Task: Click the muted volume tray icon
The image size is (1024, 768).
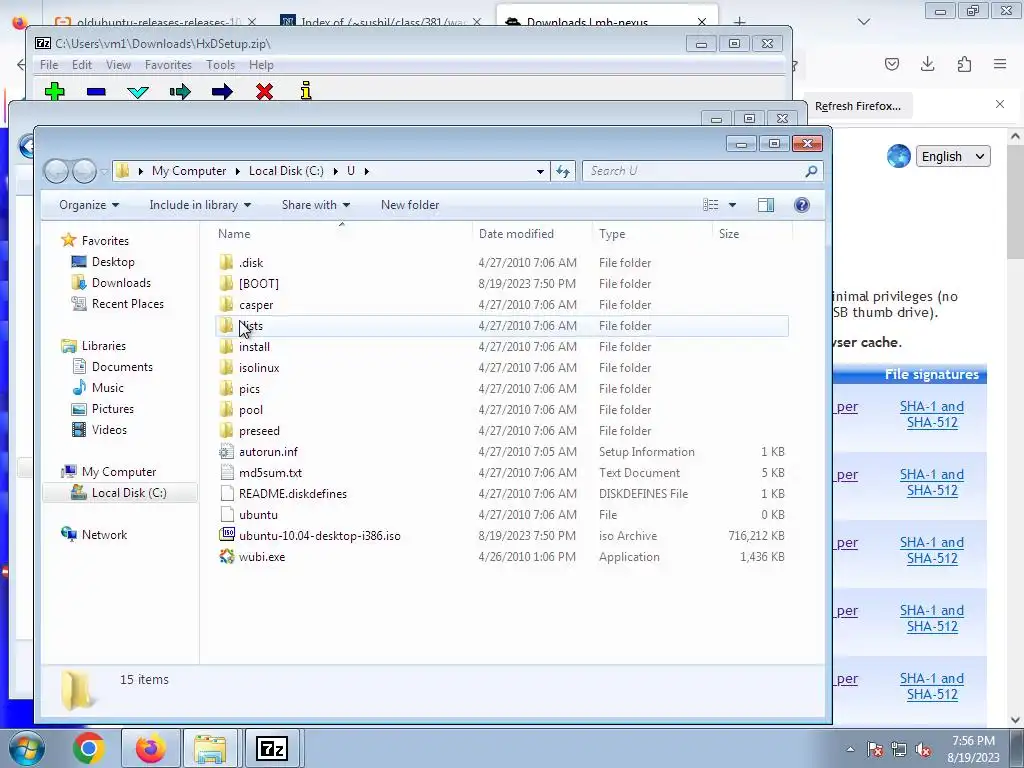Action: [x=923, y=750]
